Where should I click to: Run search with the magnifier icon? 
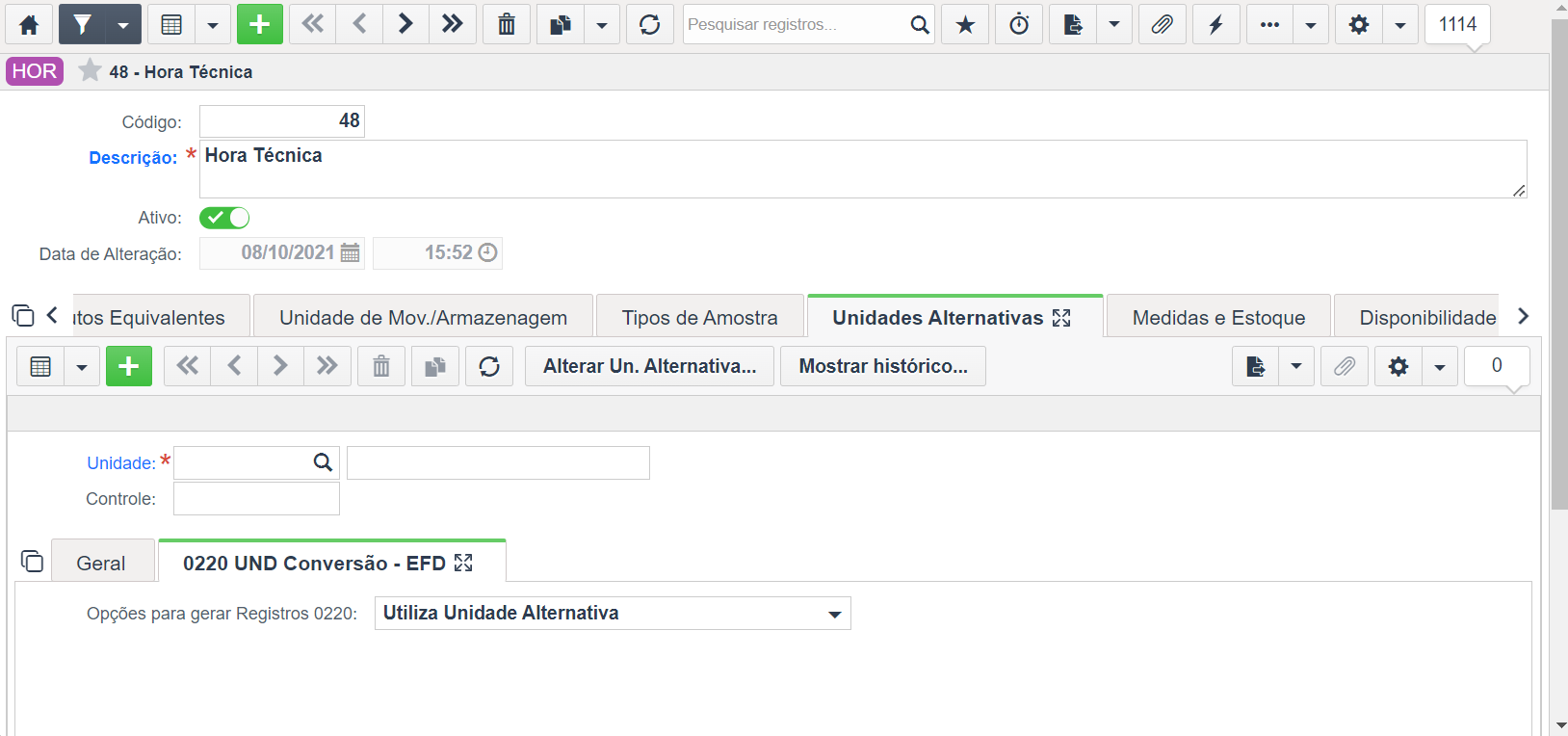tap(920, 24)
